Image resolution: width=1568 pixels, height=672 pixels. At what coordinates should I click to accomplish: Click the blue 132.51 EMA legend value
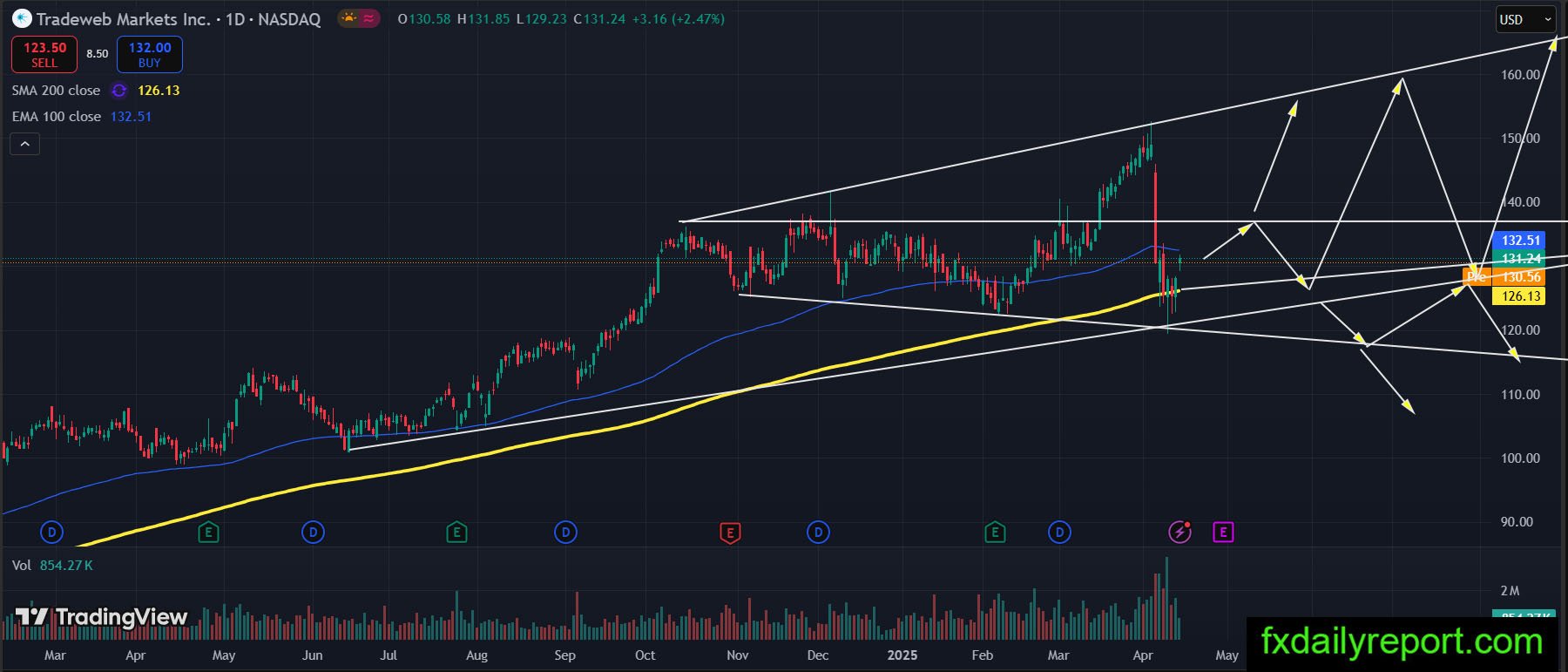(x=131, y=117)
